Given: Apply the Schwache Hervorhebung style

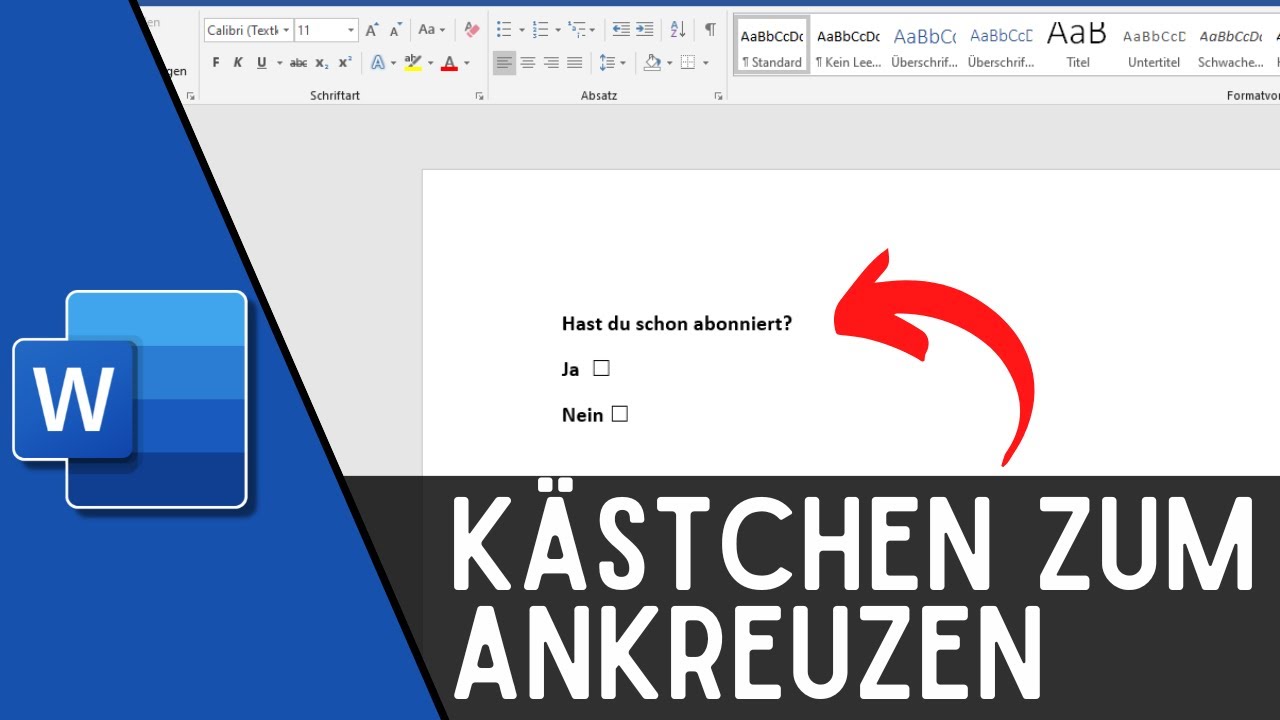Looking at the screenshot, I should 1231,46.
